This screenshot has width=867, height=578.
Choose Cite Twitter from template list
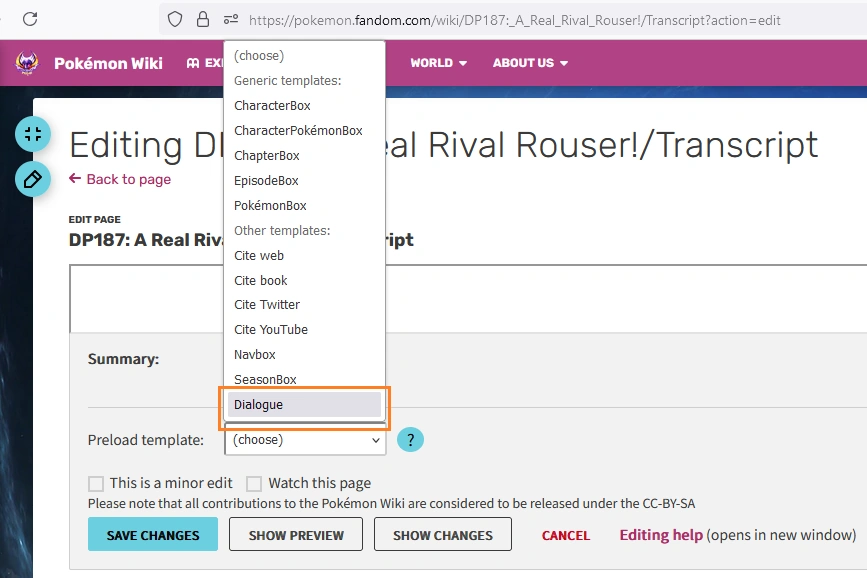tap(304, 305)
